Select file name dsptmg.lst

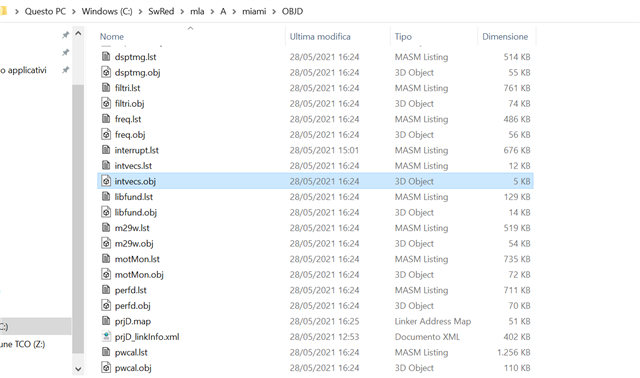(x=136, y=57)
